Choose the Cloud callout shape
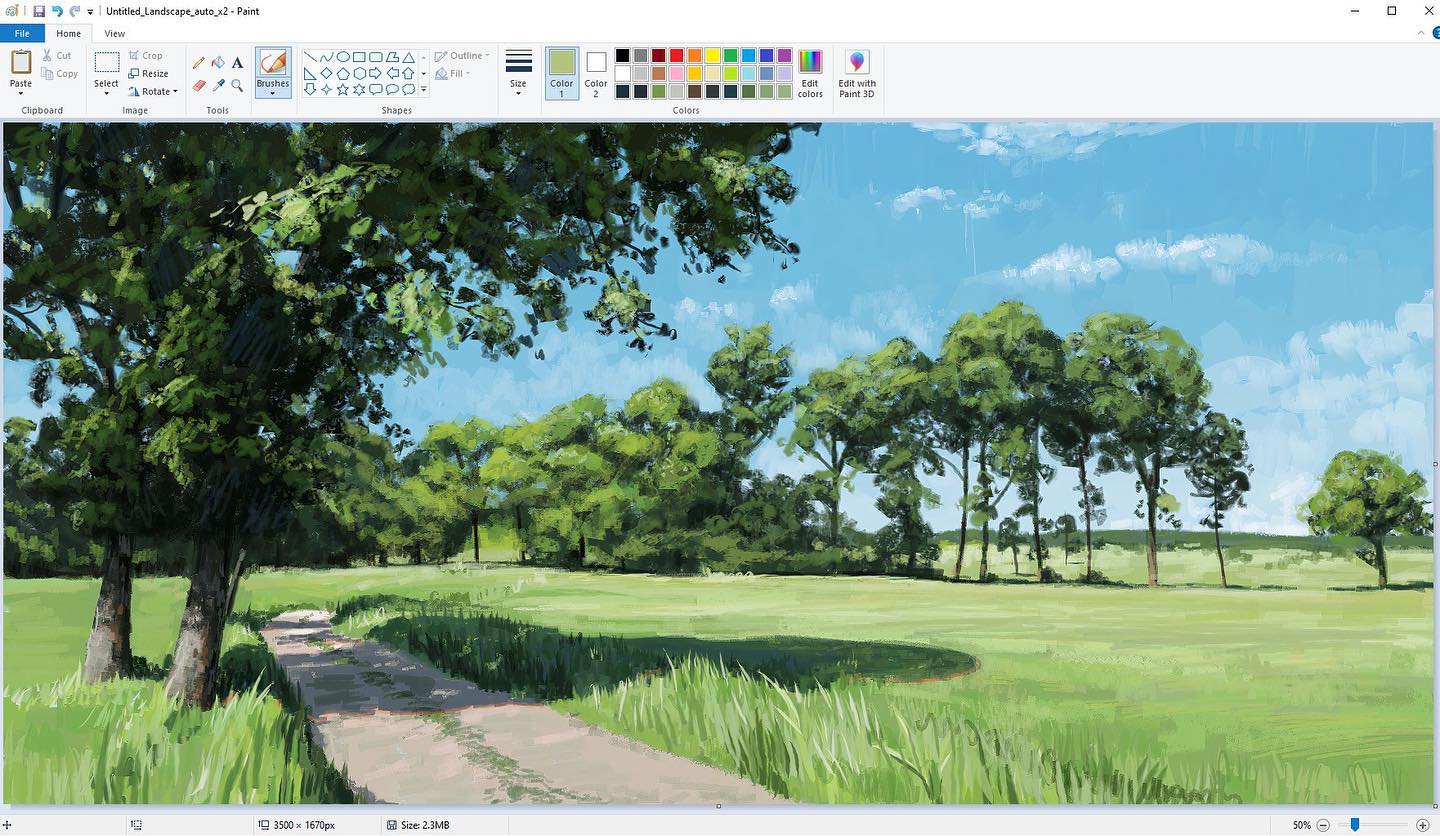The height and width of the screenshot is (836, 1440). click(408, 89)
